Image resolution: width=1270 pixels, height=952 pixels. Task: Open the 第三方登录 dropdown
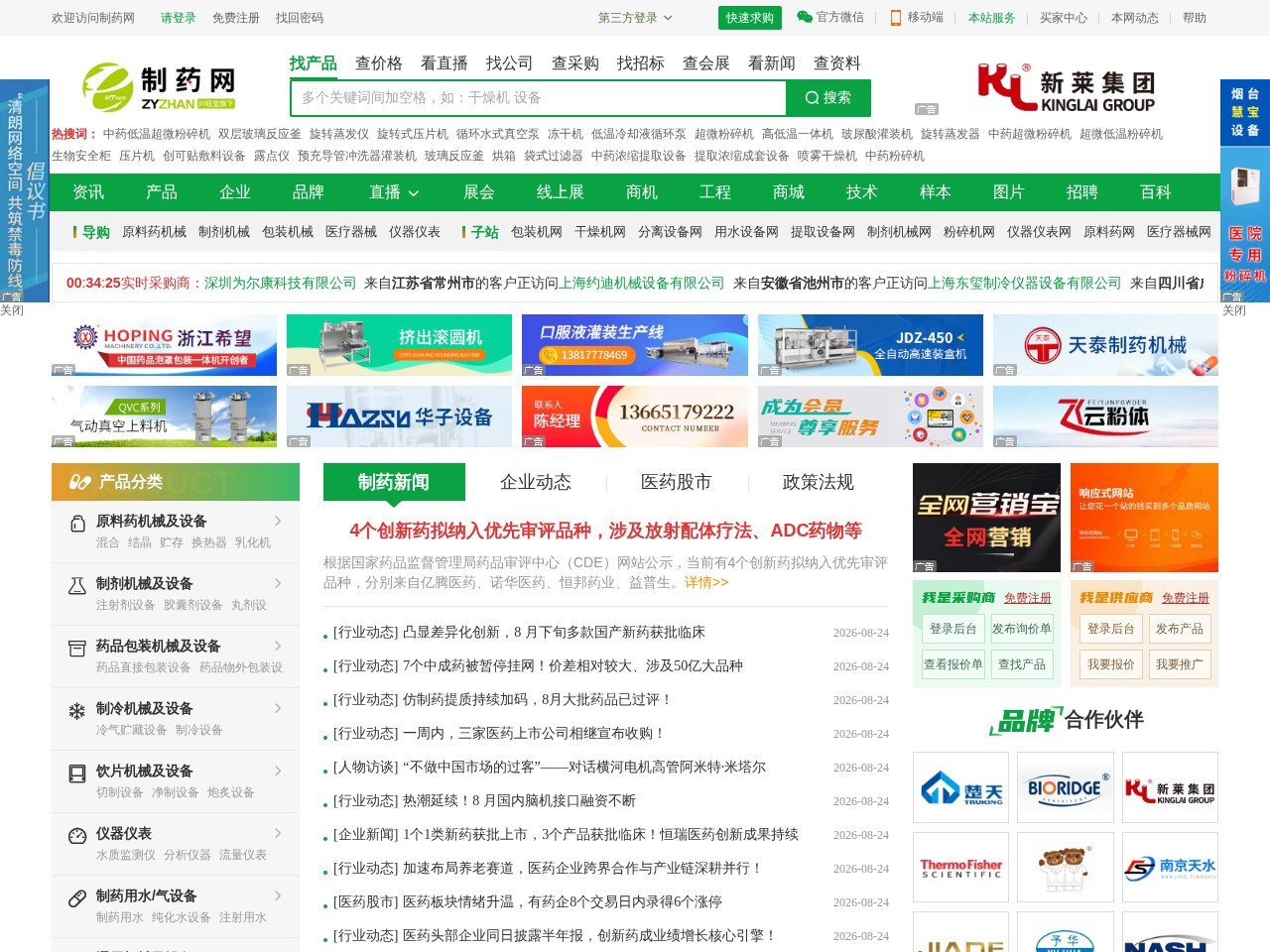635,18
